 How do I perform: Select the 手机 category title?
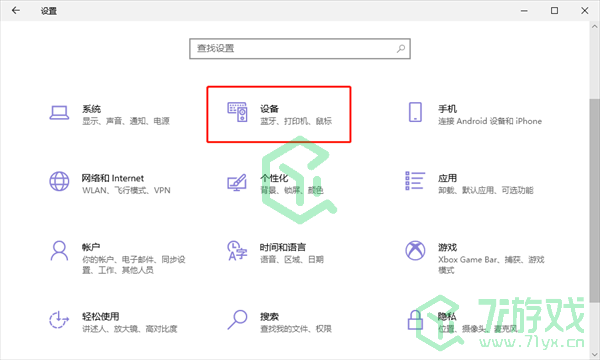[447, 109]
